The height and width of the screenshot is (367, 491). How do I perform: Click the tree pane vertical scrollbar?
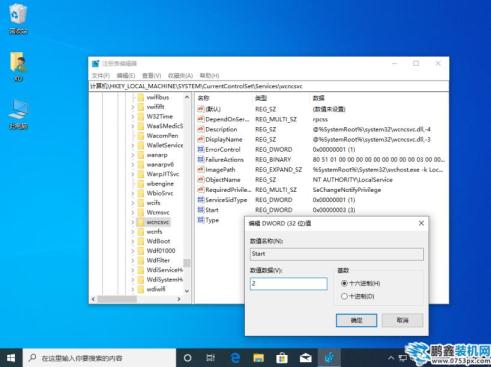(x=187, y=194)
